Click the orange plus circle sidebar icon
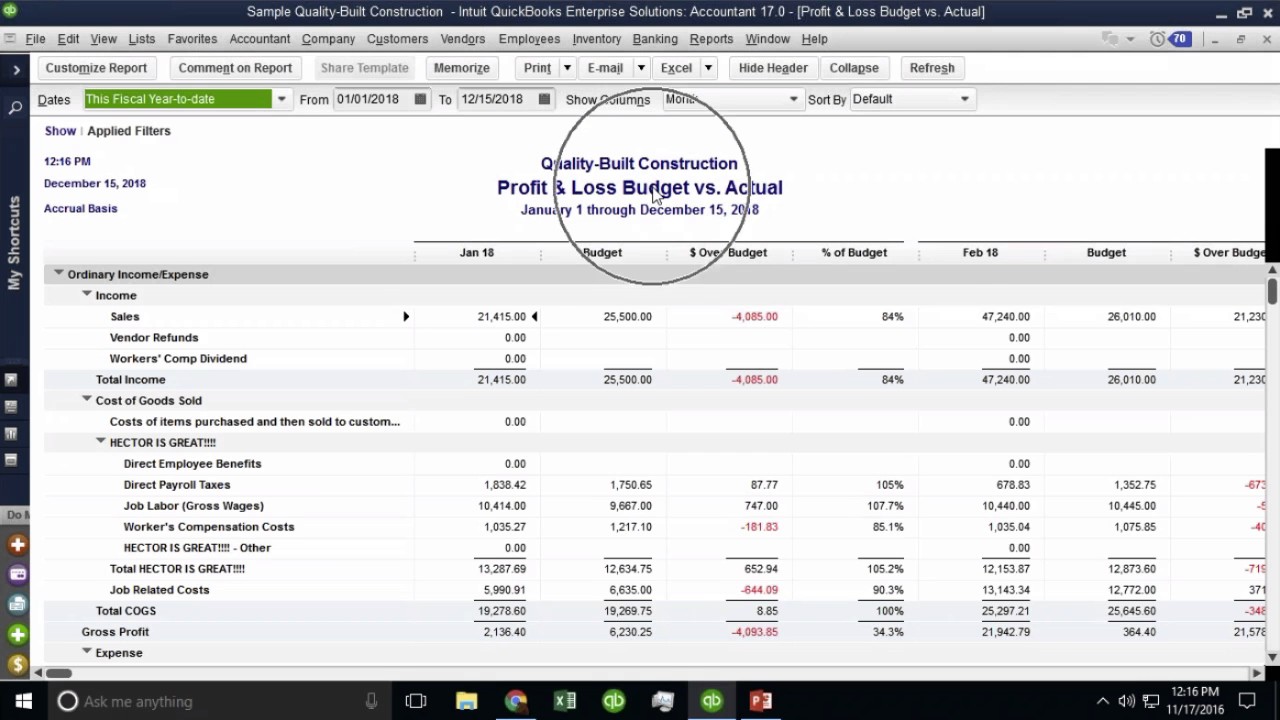1280x720 pixels. pos(17,545)
